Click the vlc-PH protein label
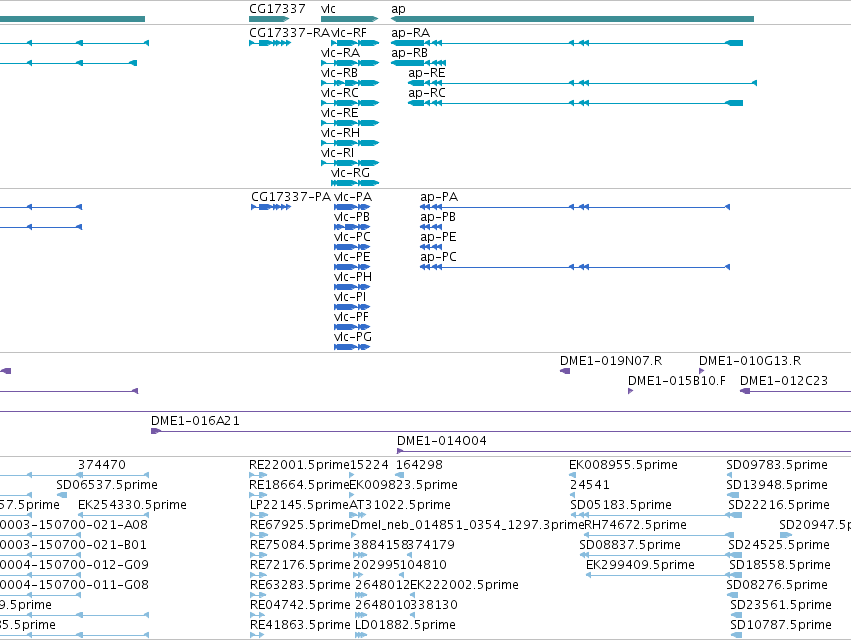The height and width of the screenshot is (640, 851). [353, 277]
